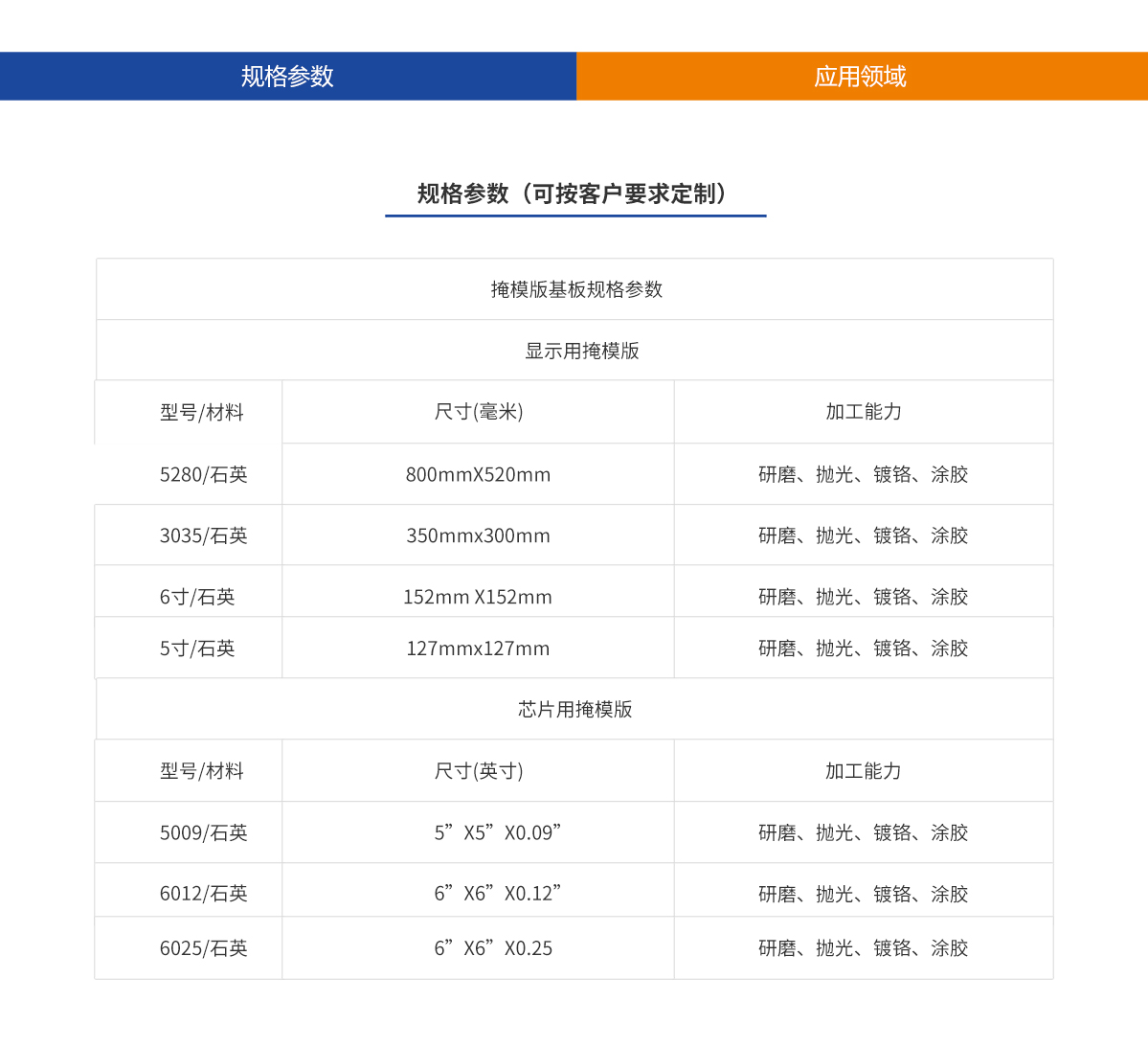Screen dimensions: 1148x1047
Task: Click the 尺寸(毫米) column header
Action: click(478, 412)
